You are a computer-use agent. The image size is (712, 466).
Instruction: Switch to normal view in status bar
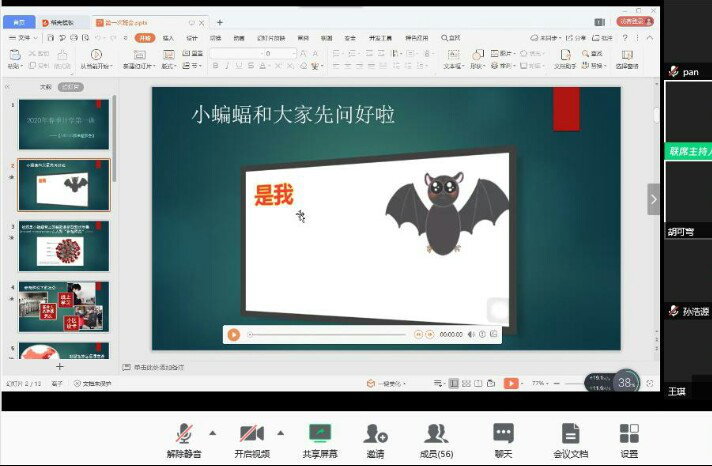454,383
